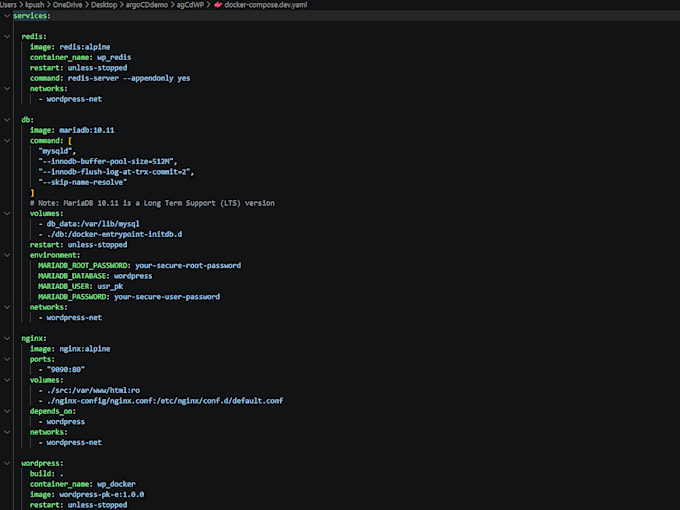The width and height of the screenshot is (680, 510).
Task: Click 'build: .' in wordpress service
Action: pos(46,474)
